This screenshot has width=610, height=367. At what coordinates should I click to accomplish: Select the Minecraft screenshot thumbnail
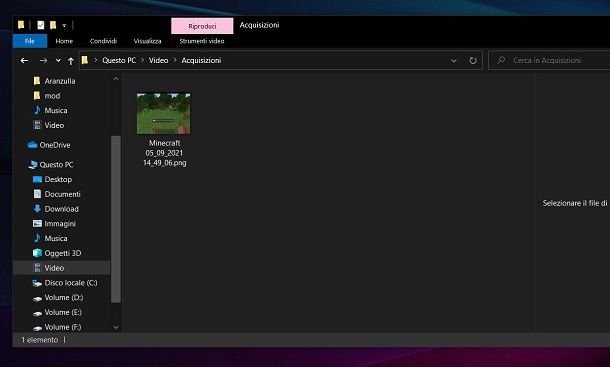point(164,113)
